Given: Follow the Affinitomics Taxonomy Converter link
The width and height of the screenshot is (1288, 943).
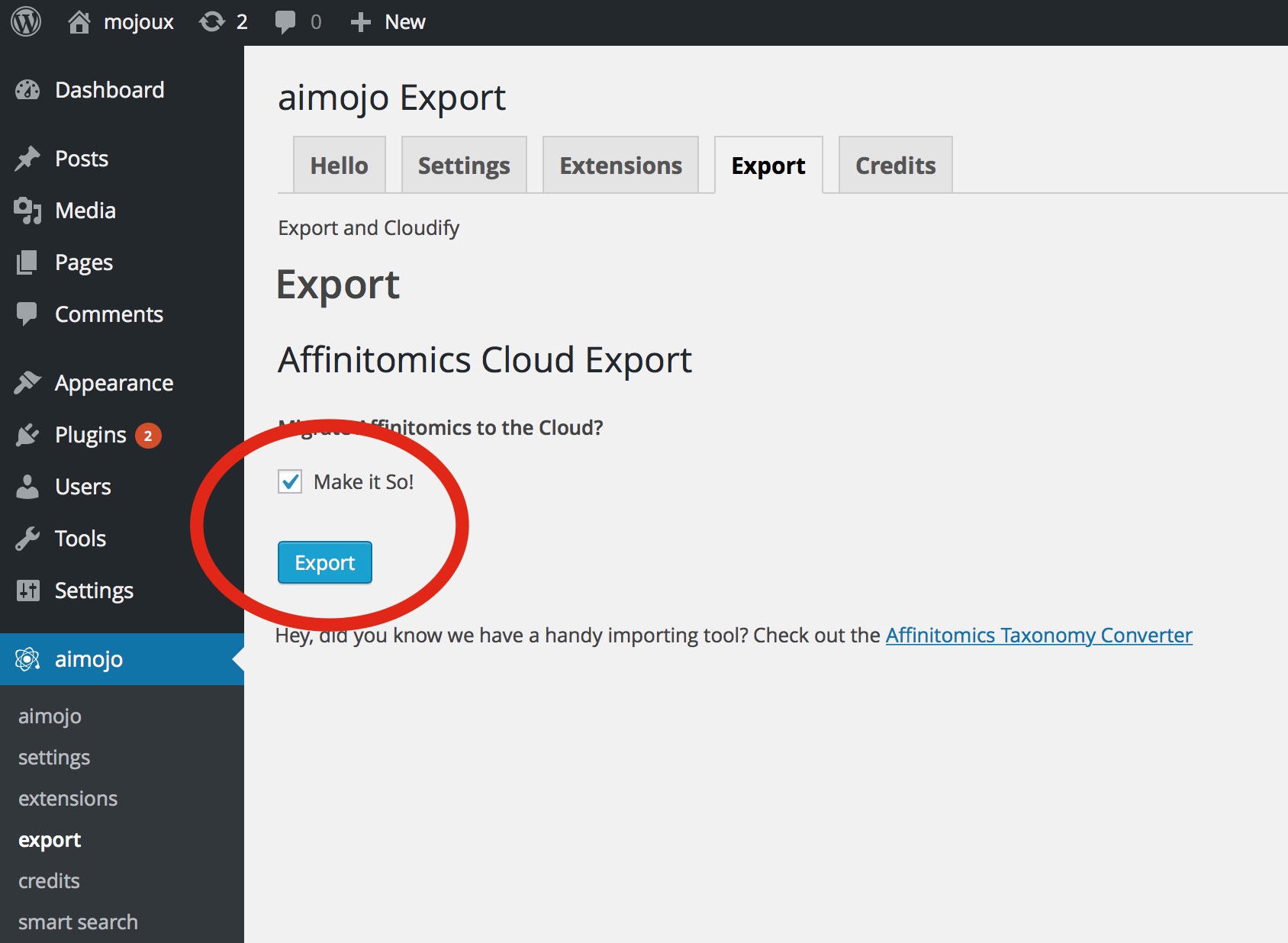Looking at the screenshot, I should (x=1038, y=636).
